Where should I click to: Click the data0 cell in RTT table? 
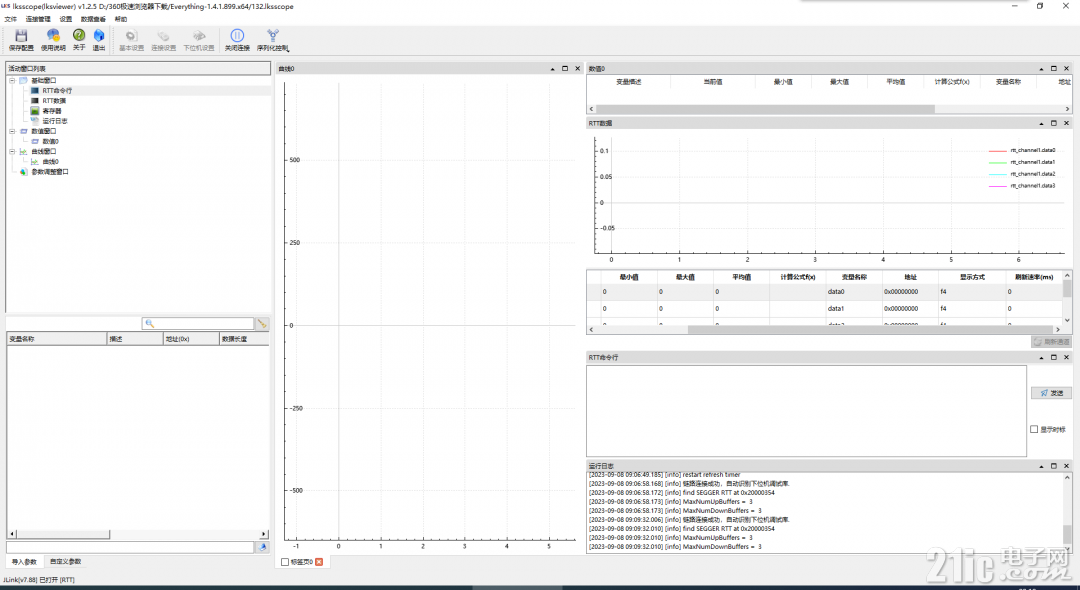point(854,292)
